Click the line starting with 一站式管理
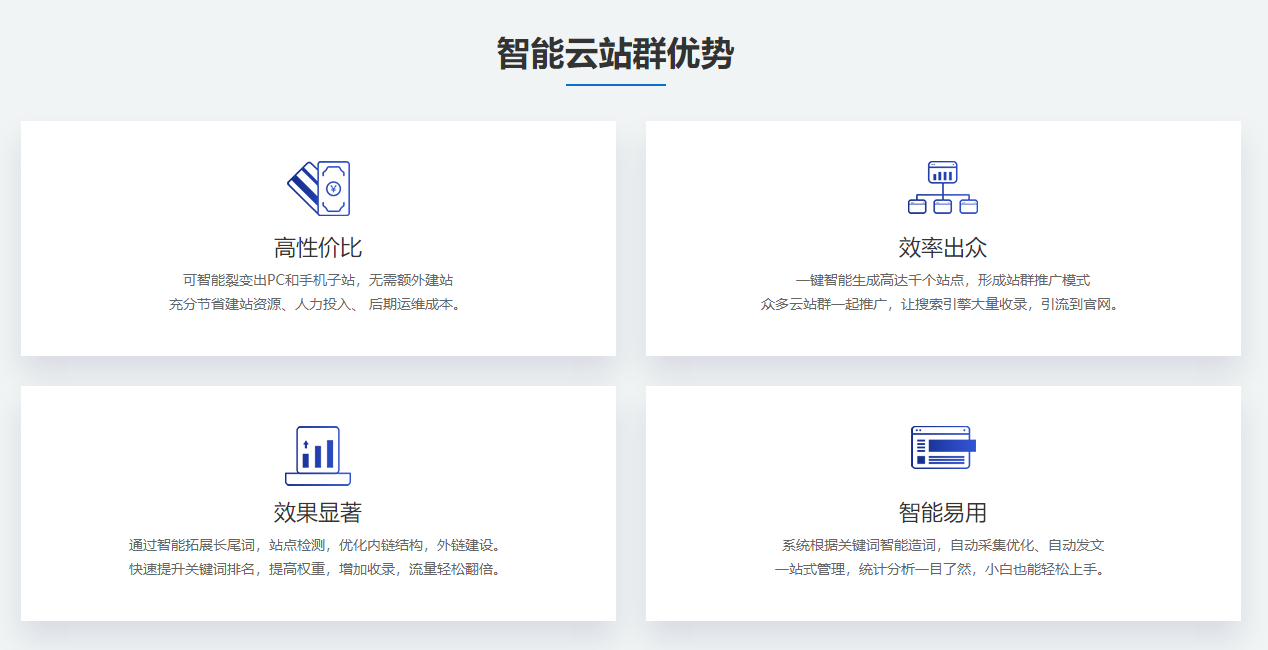 tap(942, 569)
